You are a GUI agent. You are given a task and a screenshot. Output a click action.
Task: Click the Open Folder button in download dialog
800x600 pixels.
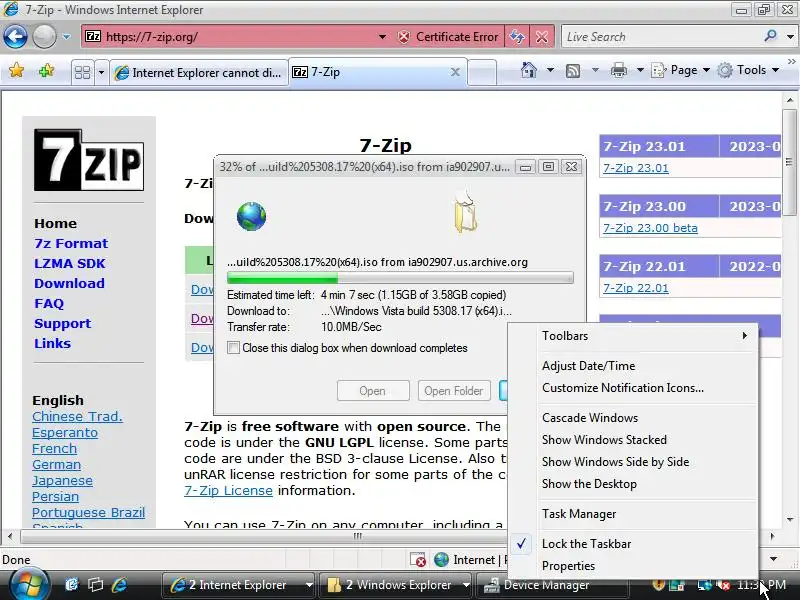click(x=454, y=391)
